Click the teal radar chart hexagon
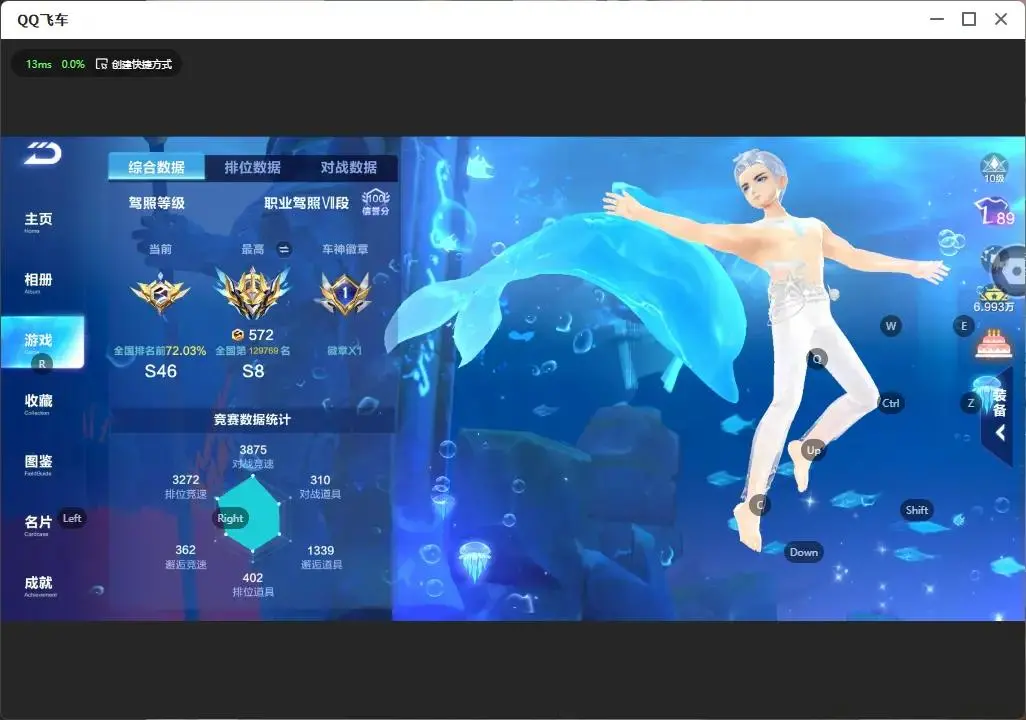The image size is (1026, 720). coord(249,514)
